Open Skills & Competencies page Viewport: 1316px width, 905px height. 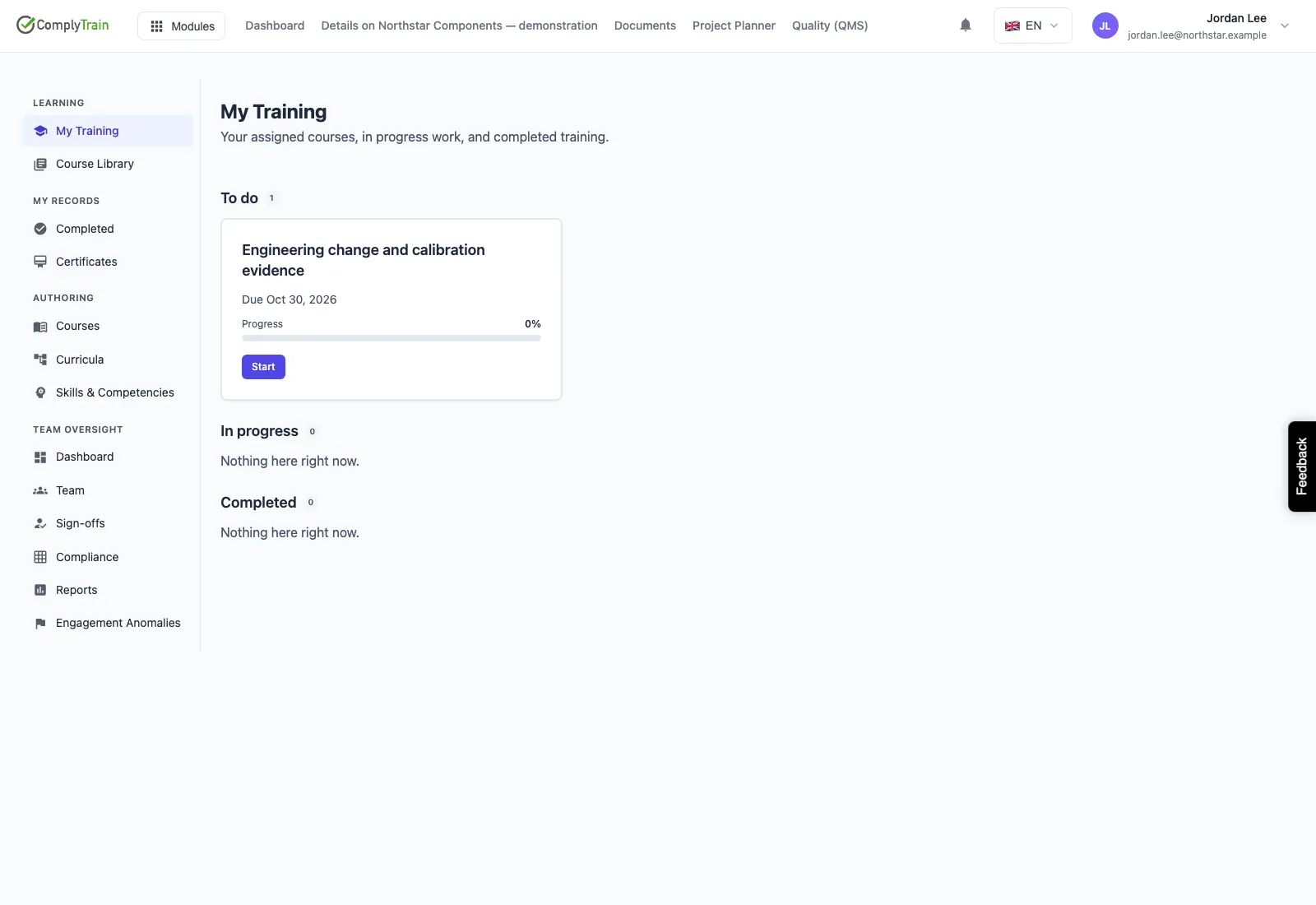(108, 392)
